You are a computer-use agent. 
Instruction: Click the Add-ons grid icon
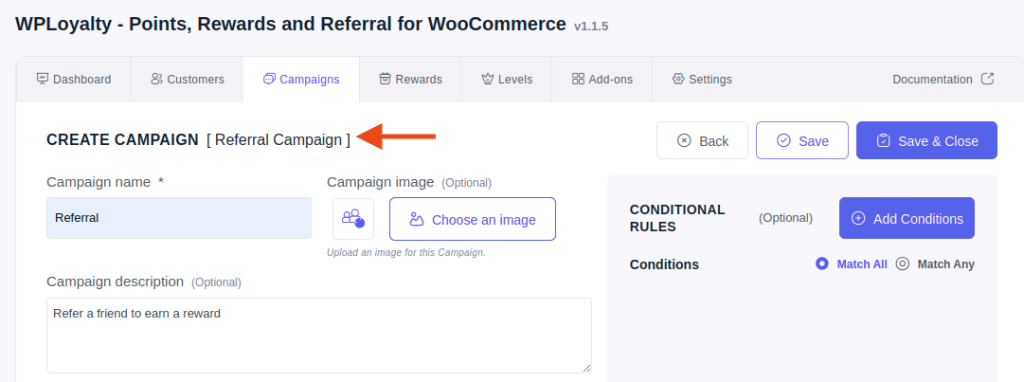[578, 79]
